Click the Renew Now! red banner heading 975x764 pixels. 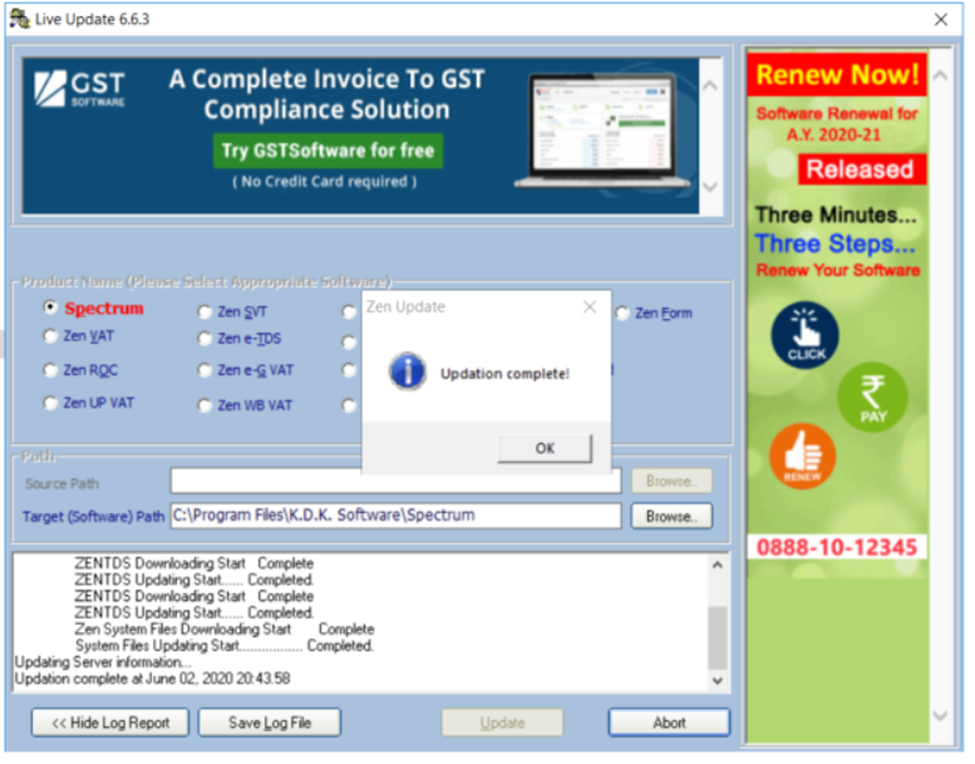pos(837,75)
